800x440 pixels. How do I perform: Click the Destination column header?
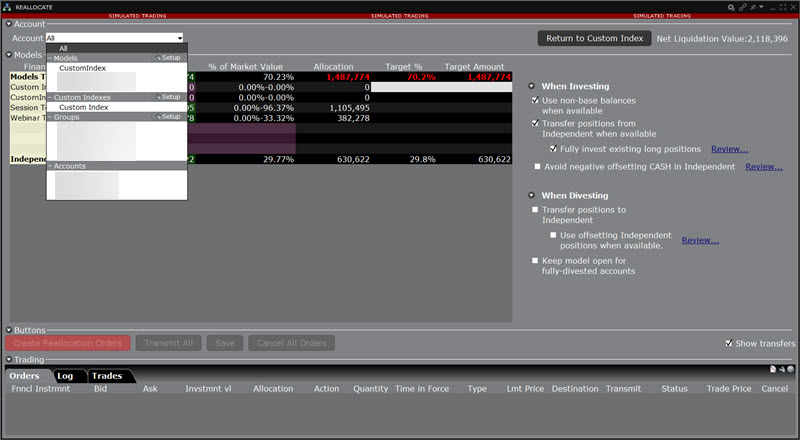(575, 388)
